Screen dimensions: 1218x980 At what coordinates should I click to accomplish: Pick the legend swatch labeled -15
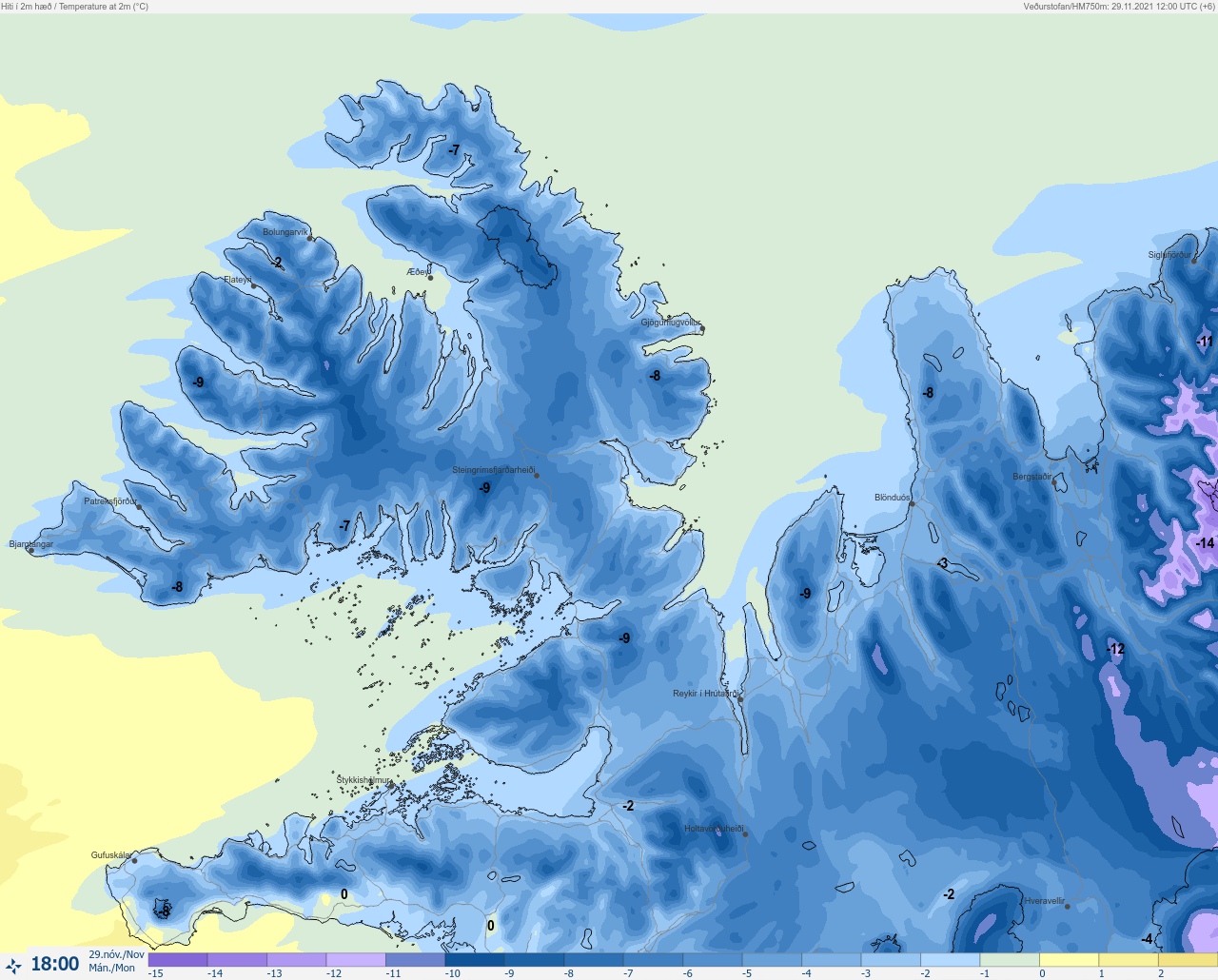coord(178,961)
